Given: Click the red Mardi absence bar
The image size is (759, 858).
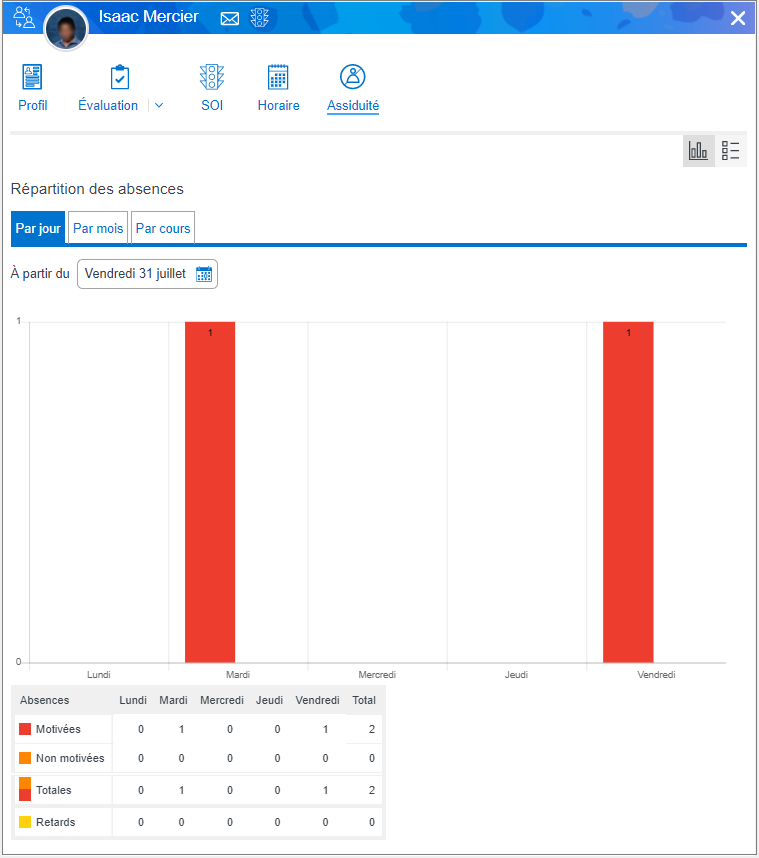Looking at the screenshot, I should tap(210, 492).
